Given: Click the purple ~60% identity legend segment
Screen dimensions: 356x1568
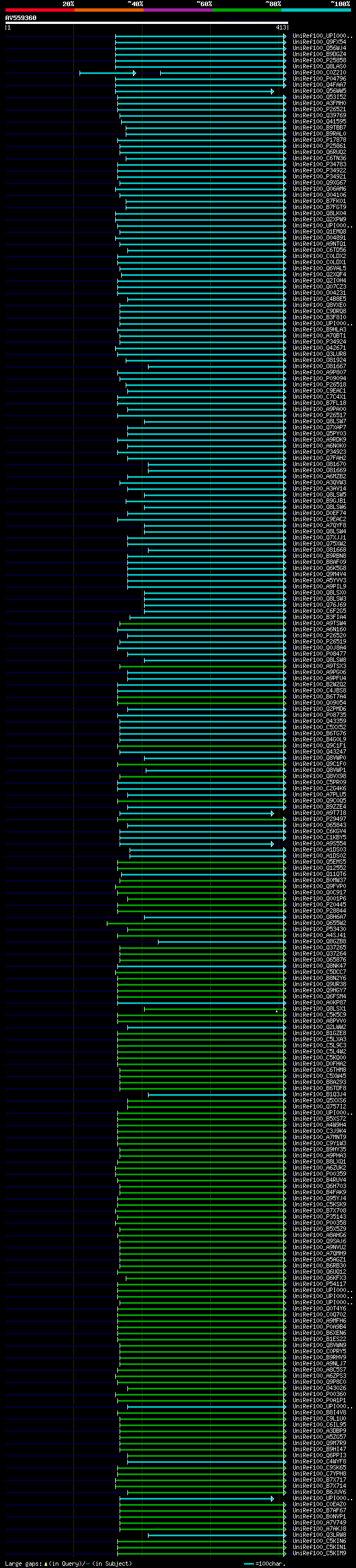Looking at the screenshot, I should click(x=177, y=10).
